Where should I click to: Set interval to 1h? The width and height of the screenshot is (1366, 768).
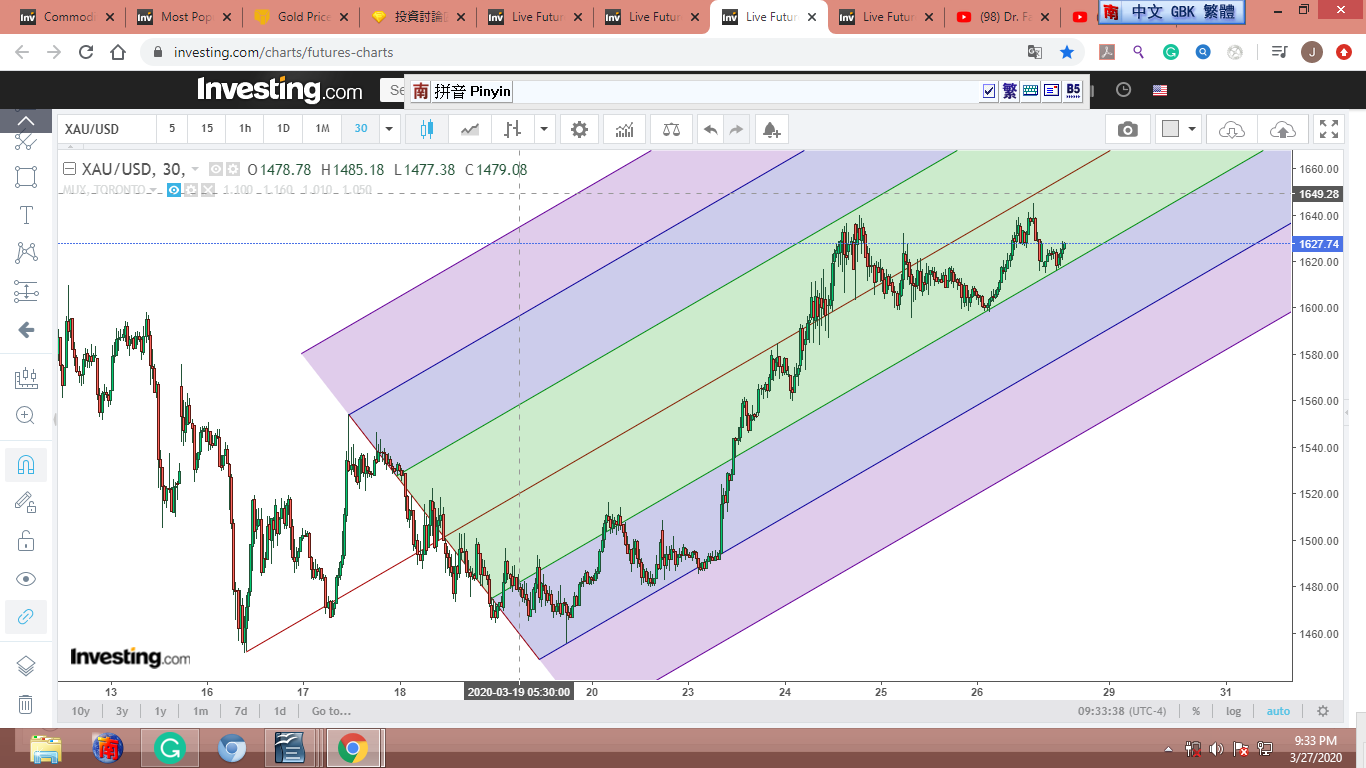click(245, 129)
